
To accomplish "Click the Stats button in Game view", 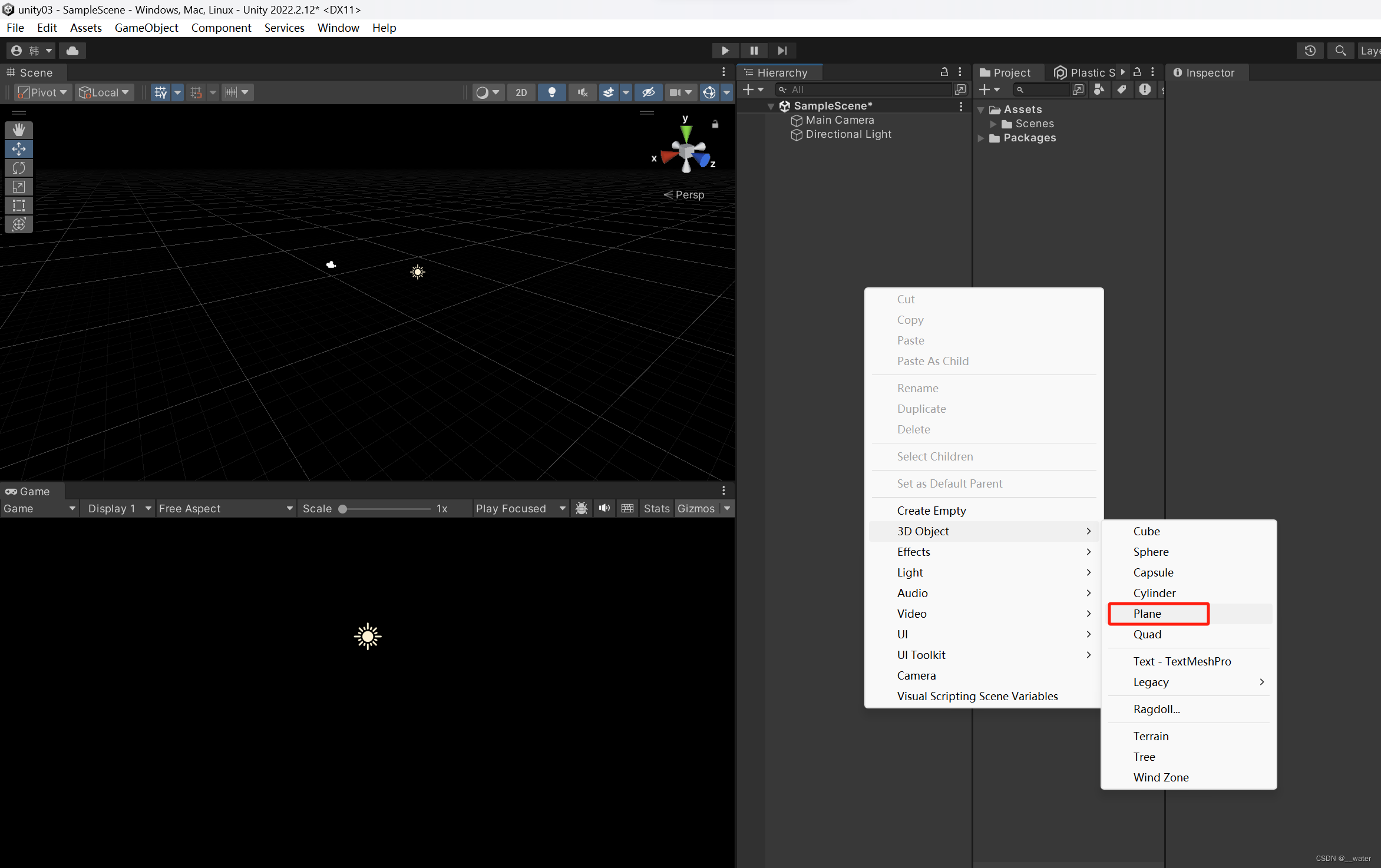I will [x=656, y=508].
